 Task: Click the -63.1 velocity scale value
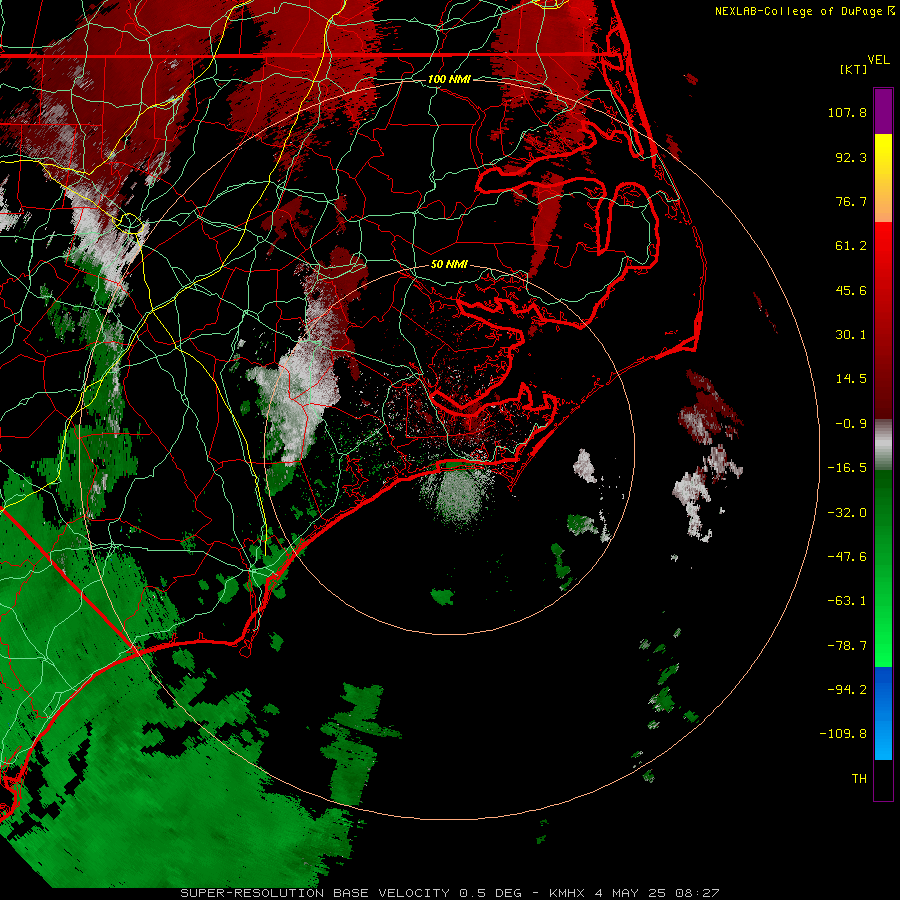coord(847,601)
